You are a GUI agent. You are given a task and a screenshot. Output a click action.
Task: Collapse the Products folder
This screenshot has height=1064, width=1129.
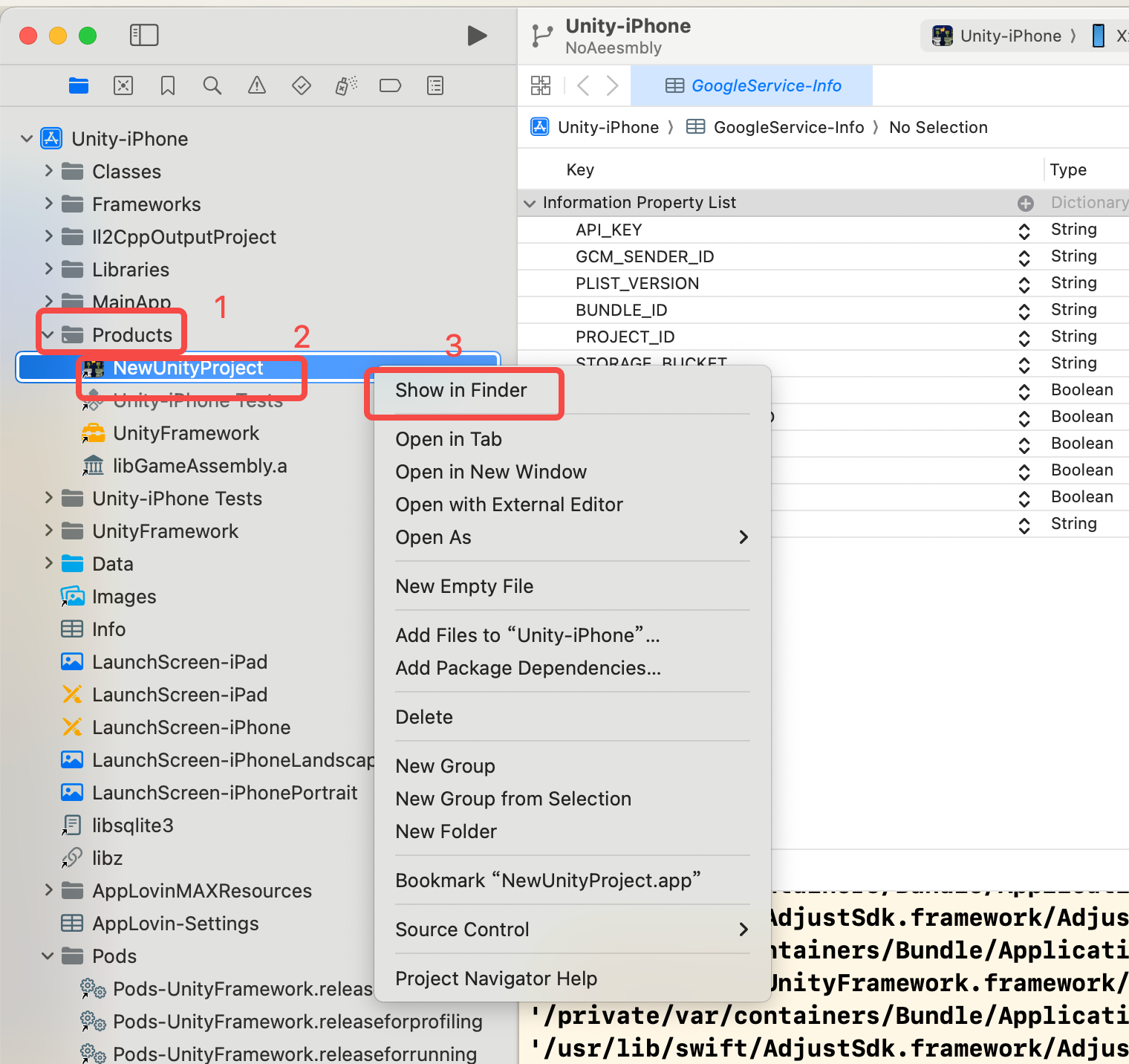pyautogui.click(x=48, y=335)
